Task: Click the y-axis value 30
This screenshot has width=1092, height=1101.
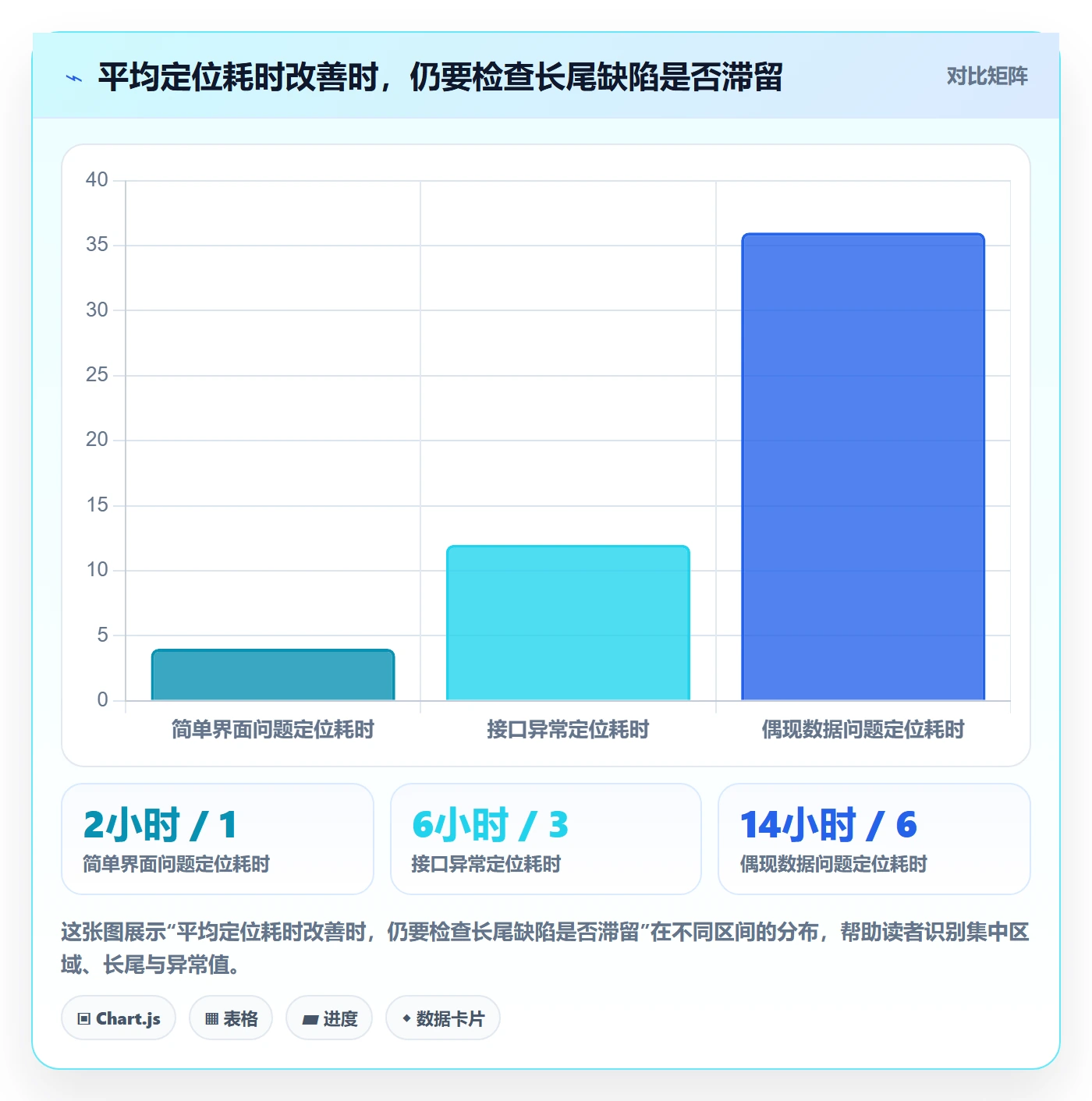Action: 97,310
